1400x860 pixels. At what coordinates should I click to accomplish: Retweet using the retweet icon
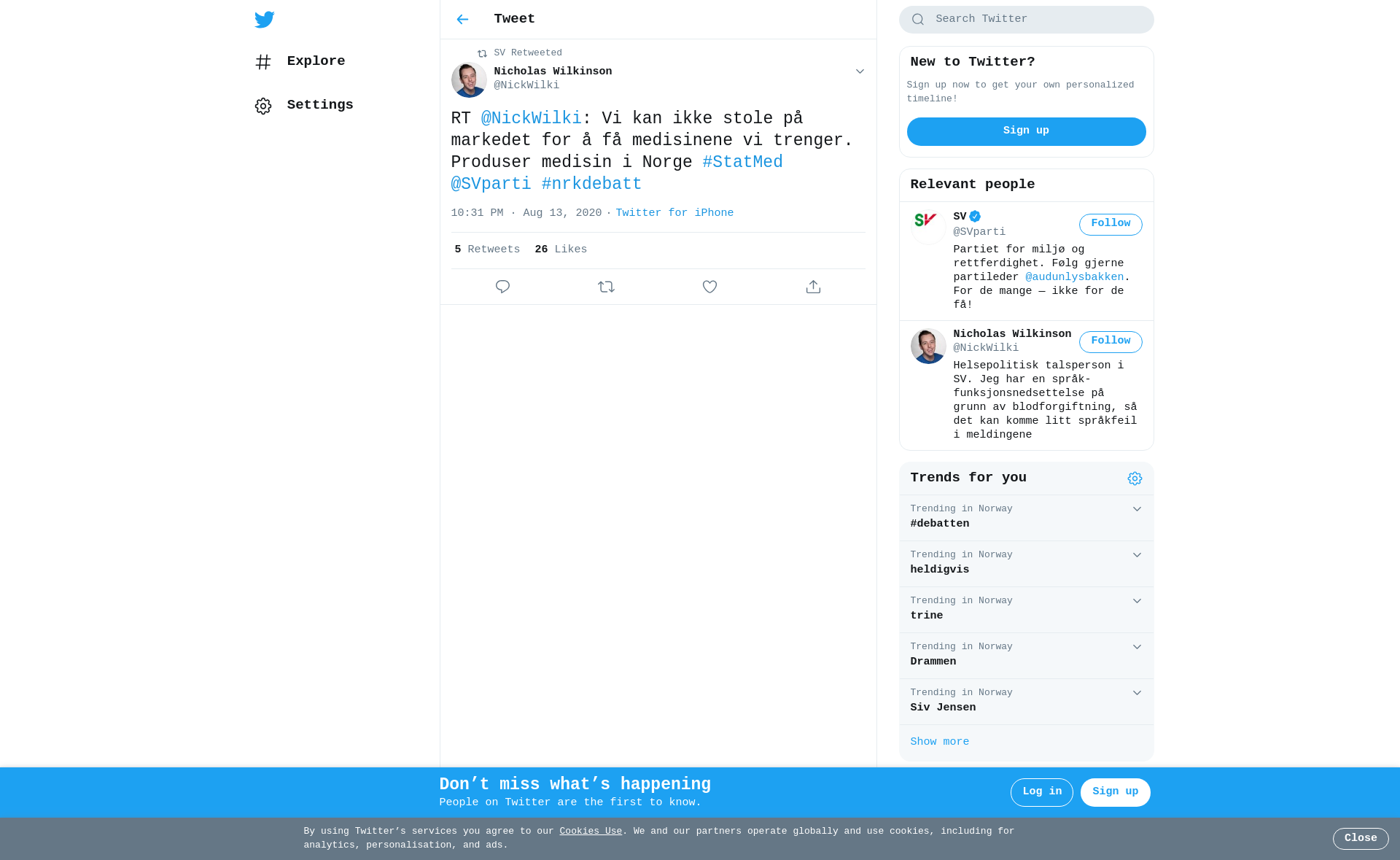point(606,287)
